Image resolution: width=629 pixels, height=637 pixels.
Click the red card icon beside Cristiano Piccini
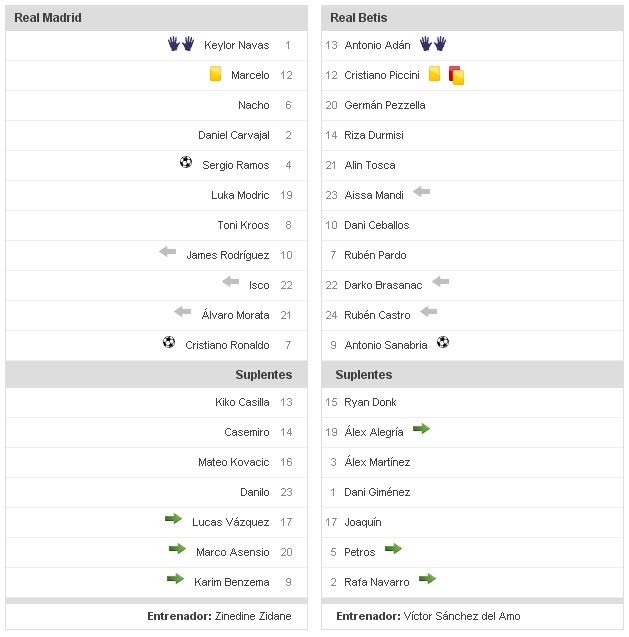pos(457,75)
